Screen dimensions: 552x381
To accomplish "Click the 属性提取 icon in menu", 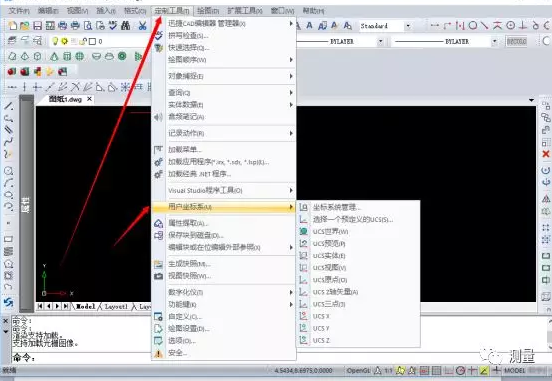I will pos(158,223).
